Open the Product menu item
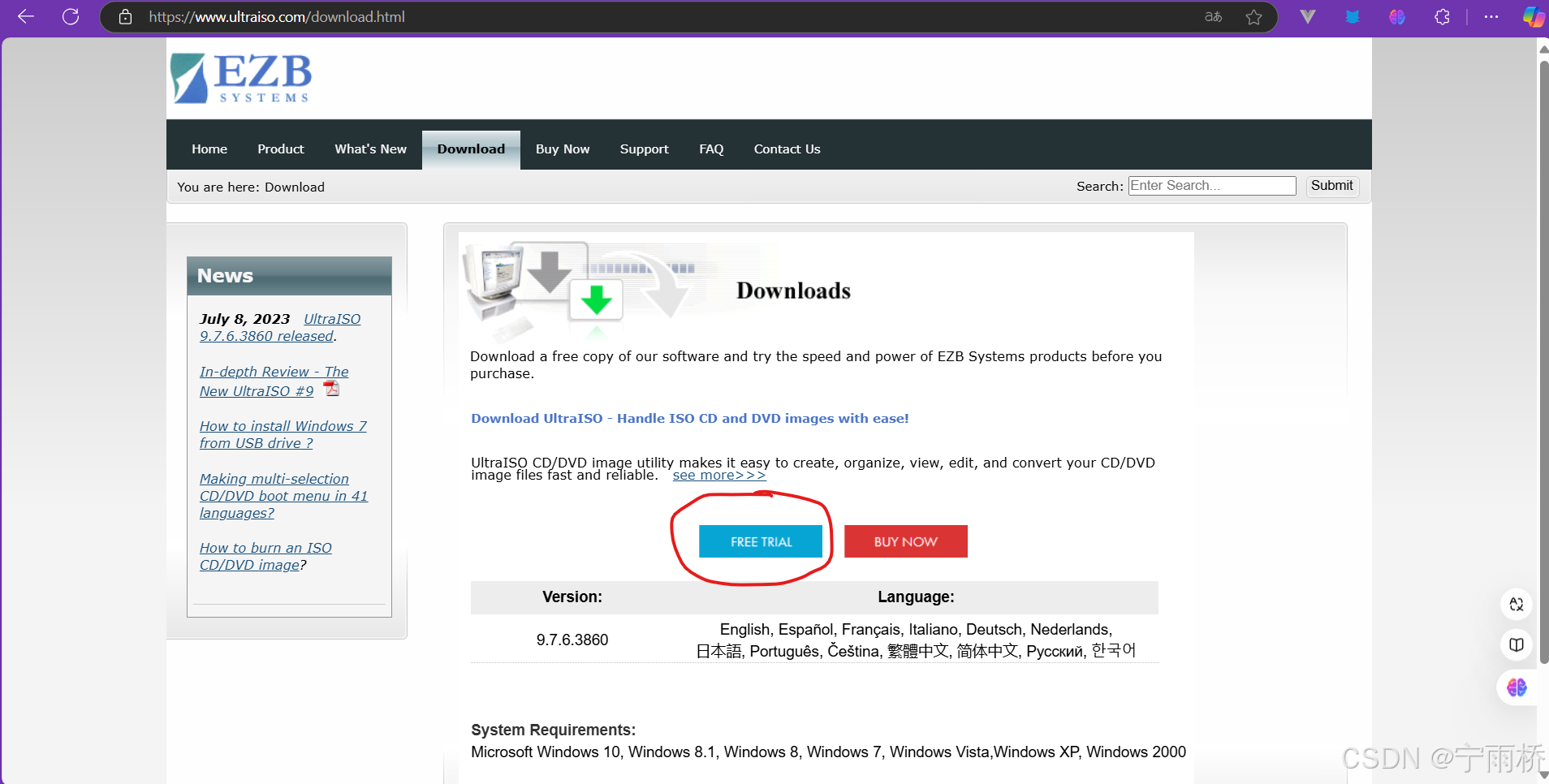The height and width of the screenshot is (784, 1549). (281, 149)
